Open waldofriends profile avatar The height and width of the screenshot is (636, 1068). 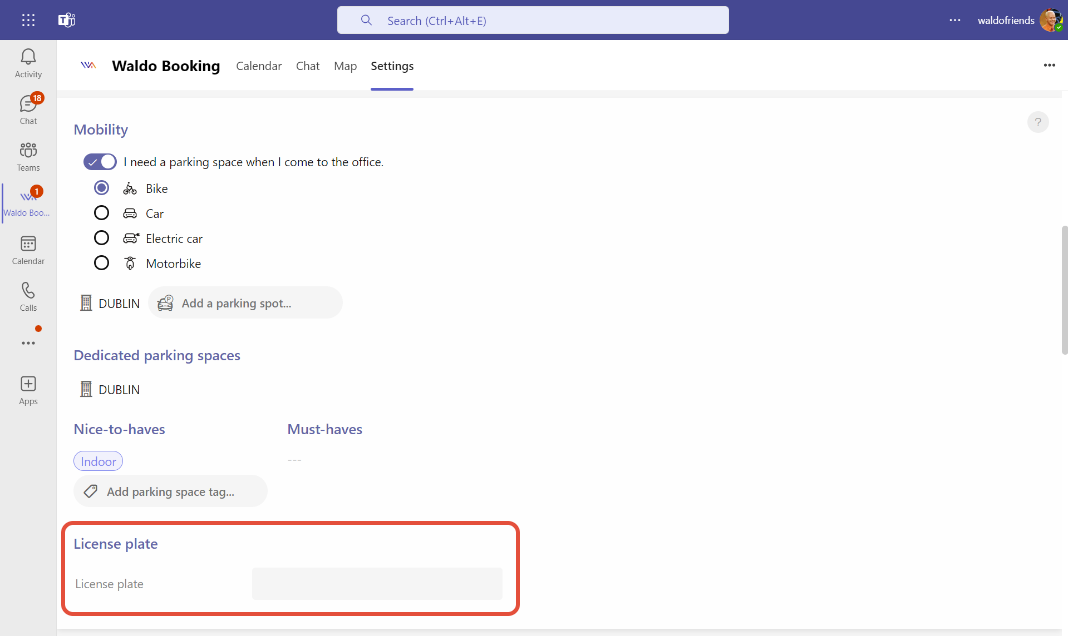(1051, 20)
